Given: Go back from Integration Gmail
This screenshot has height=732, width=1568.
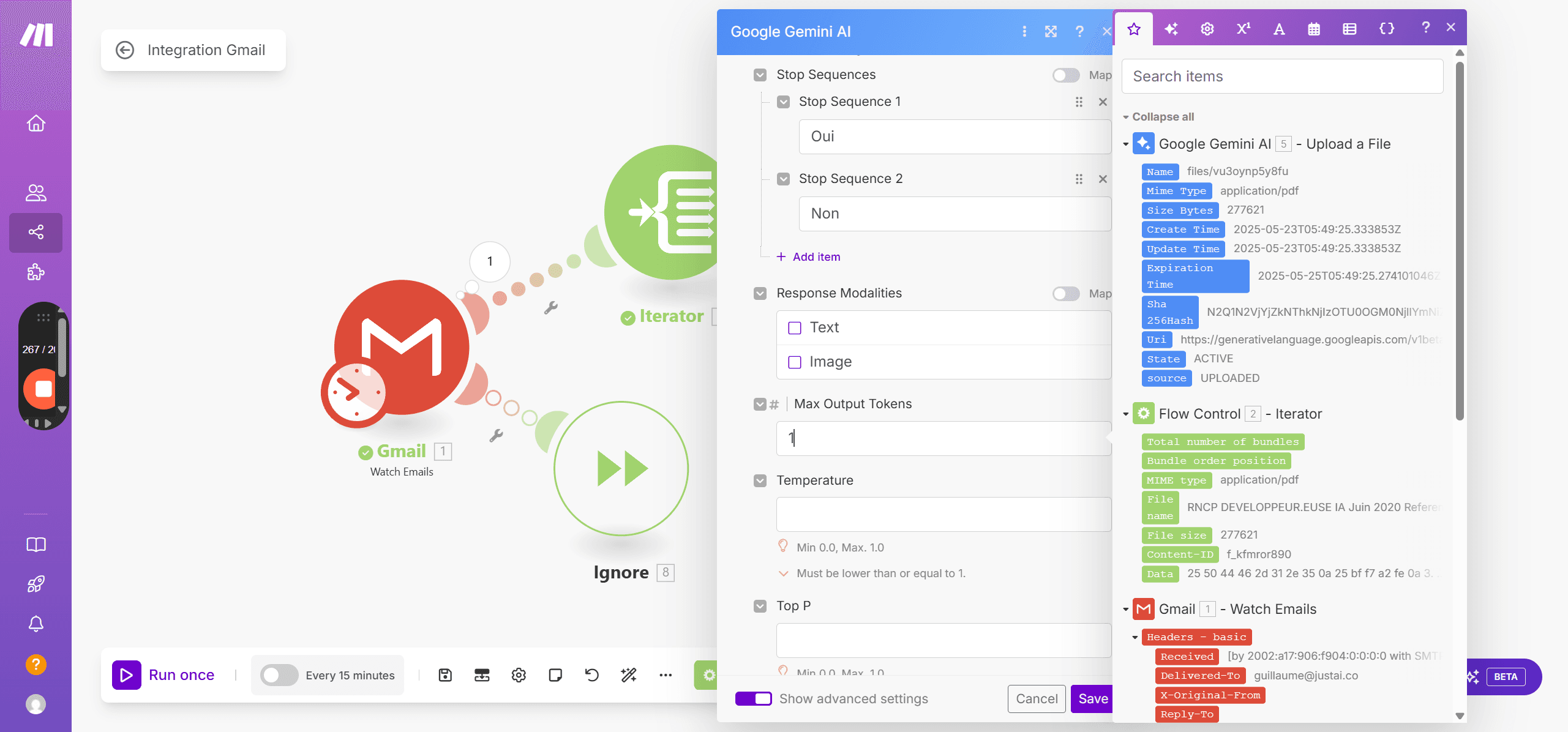Looking at the screenshot, I should coord(125,50).
